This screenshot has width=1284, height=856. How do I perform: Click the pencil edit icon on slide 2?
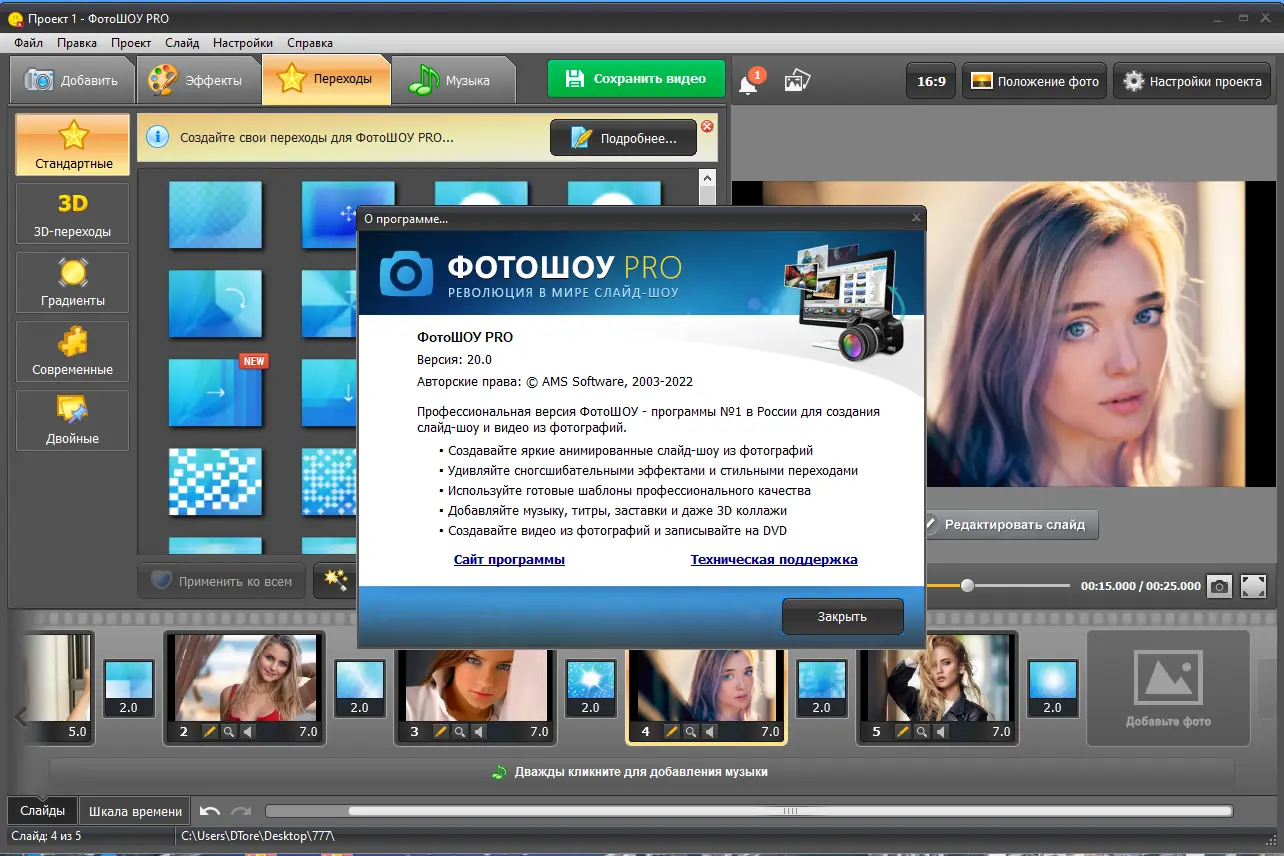coord(210,732)
